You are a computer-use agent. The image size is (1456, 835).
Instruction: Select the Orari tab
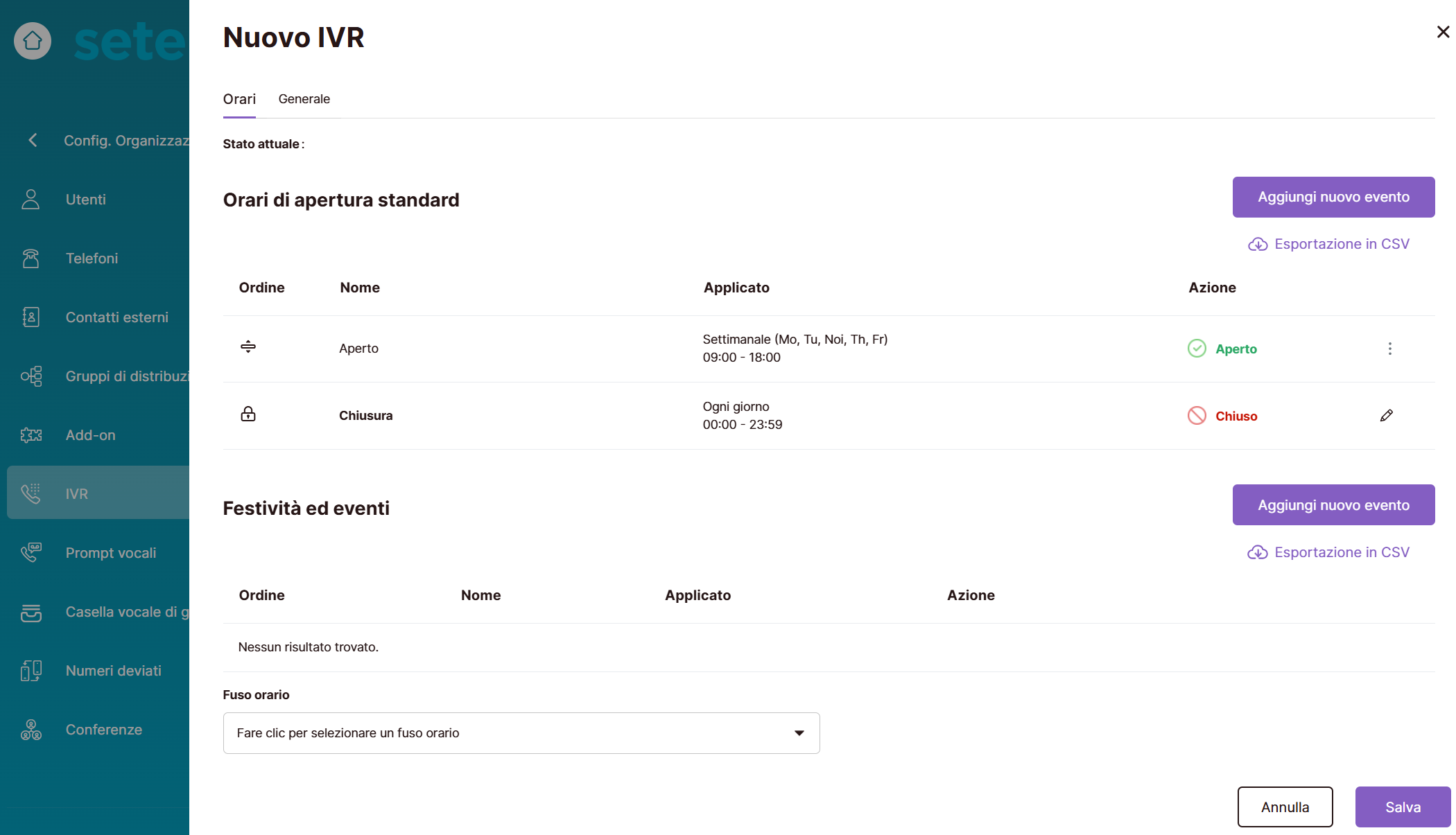tap(239, 99)
